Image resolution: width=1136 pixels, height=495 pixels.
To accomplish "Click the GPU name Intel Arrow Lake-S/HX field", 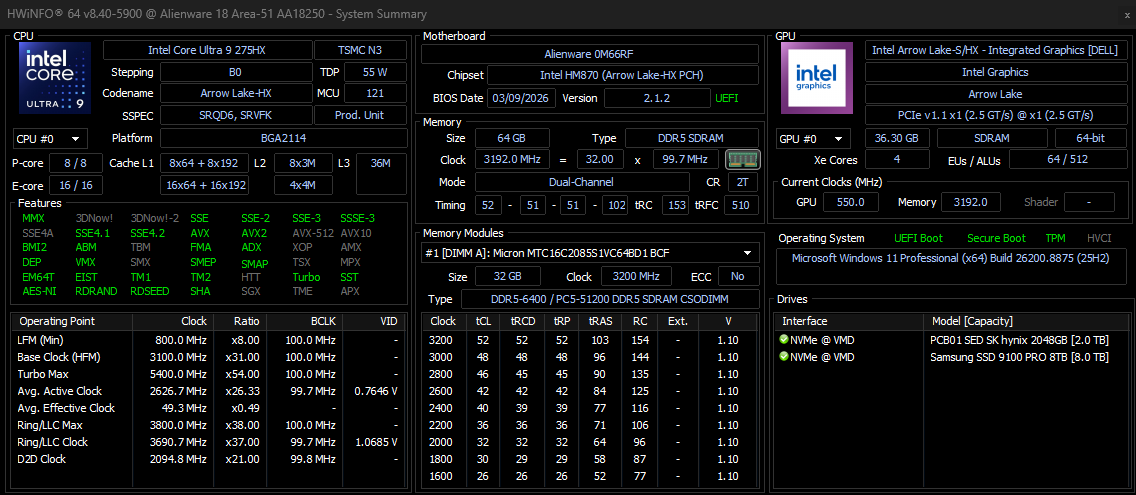I will pos(993,50).
